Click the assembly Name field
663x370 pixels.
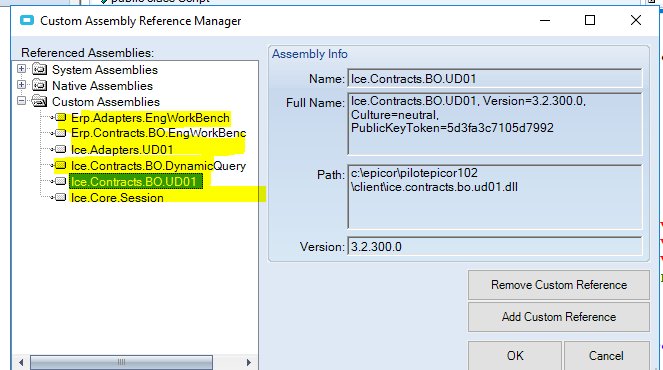pyautogui.click(x=495, y=79)
